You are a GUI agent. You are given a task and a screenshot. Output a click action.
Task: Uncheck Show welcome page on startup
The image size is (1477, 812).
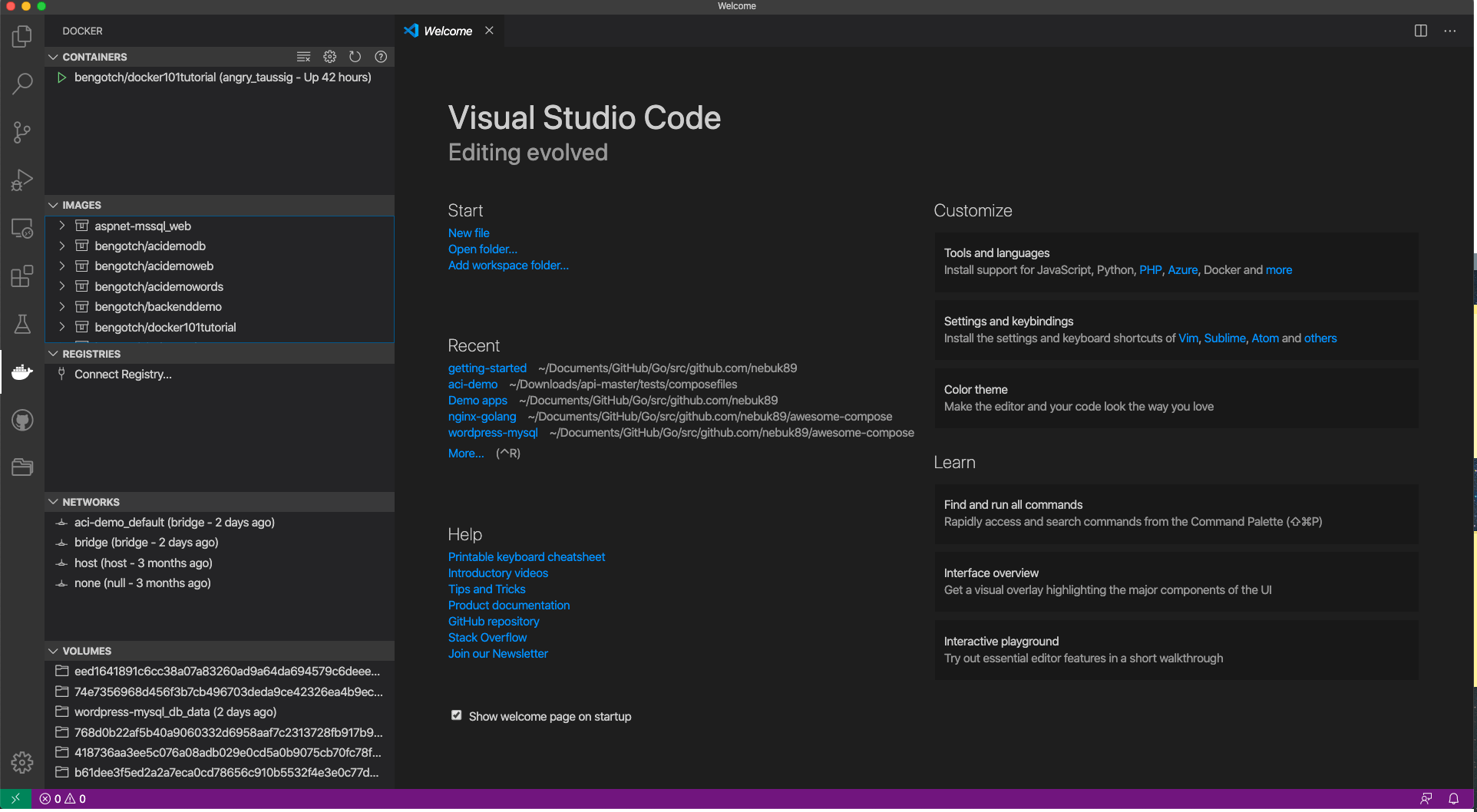(x=456, y=715)
